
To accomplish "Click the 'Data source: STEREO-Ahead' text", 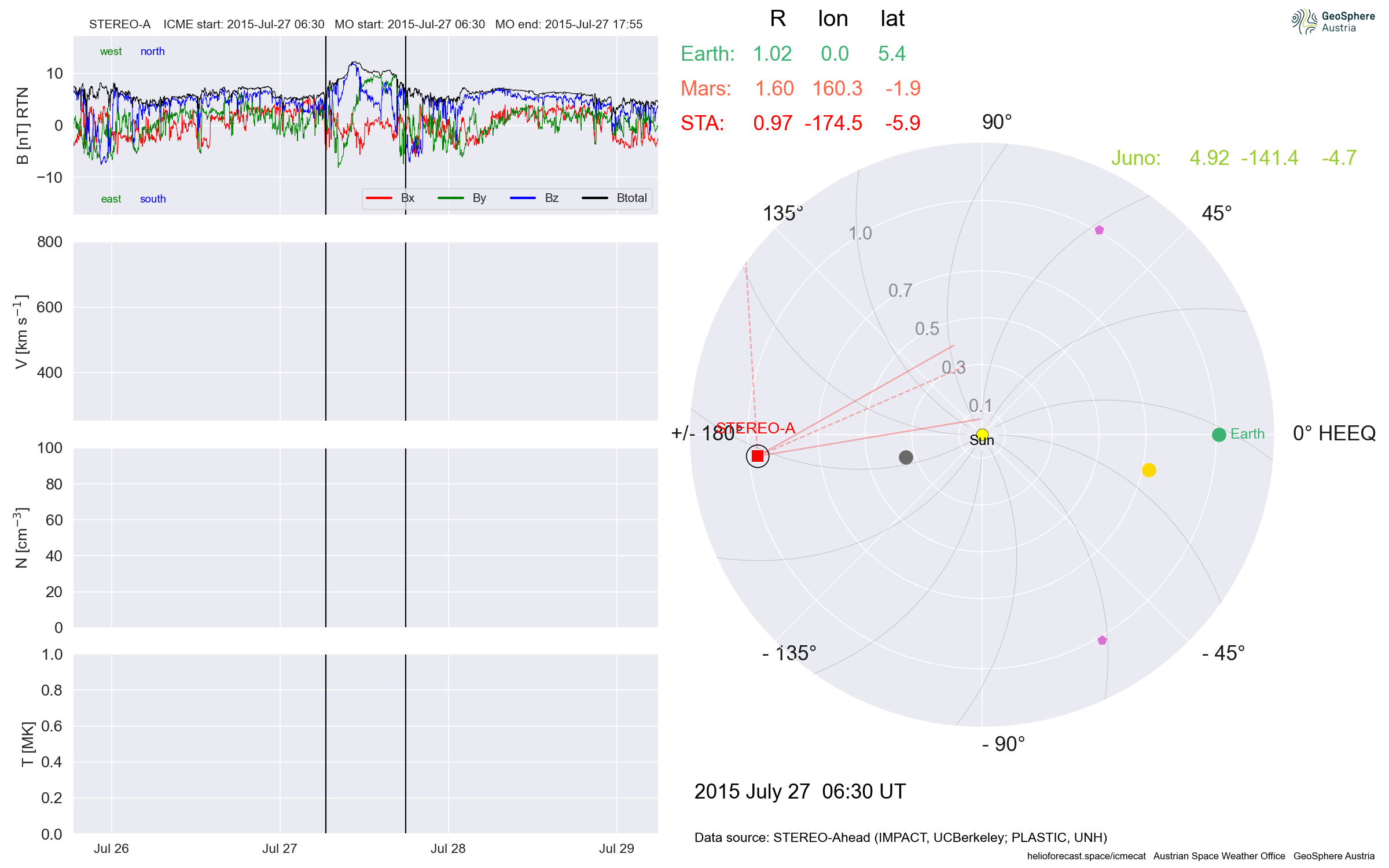I will (x=901, y=837).
